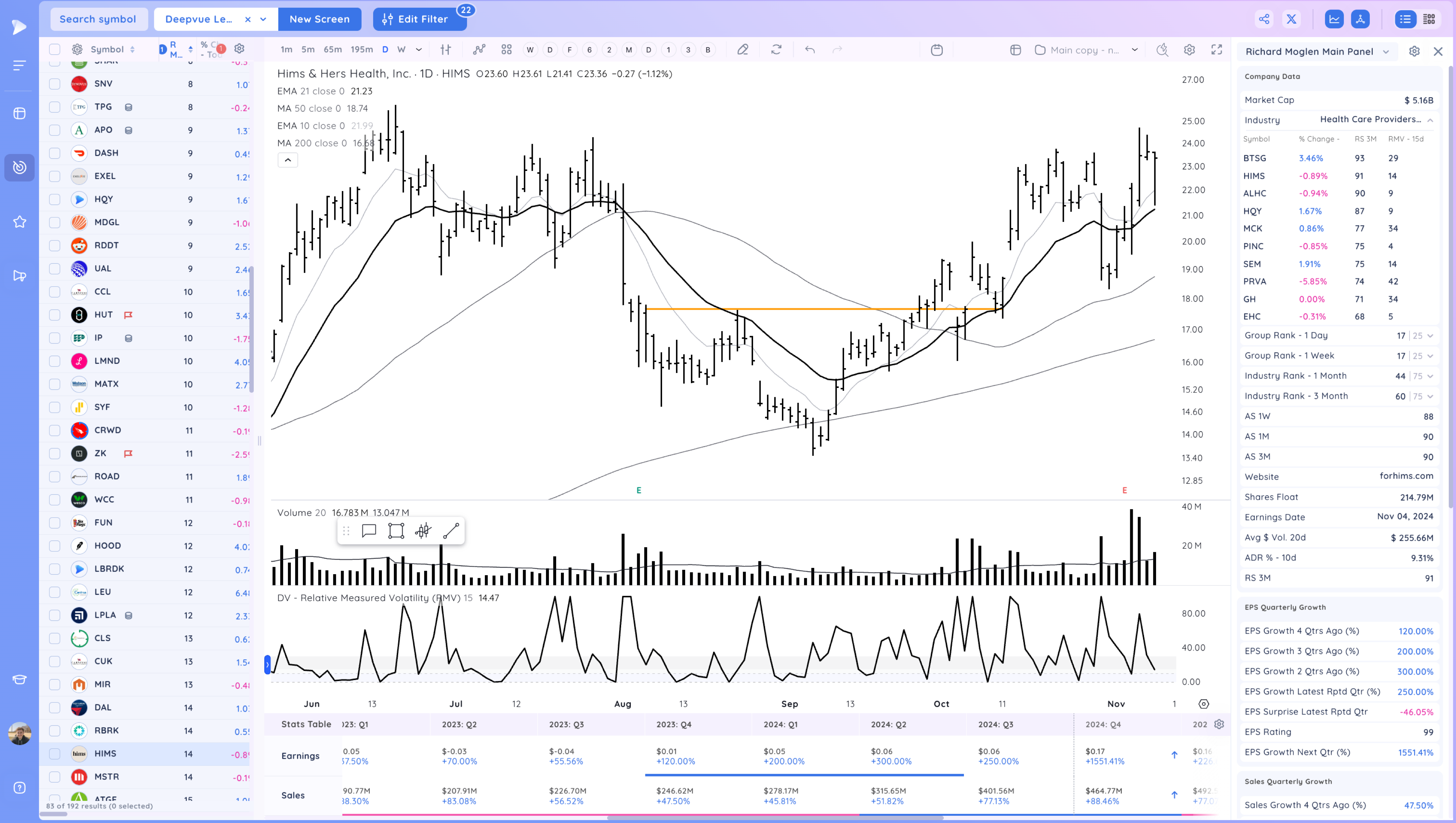The height and width of the screenshot is (823, 1456).
Task: Click the Edit Filter button
Action: (419, 19)
